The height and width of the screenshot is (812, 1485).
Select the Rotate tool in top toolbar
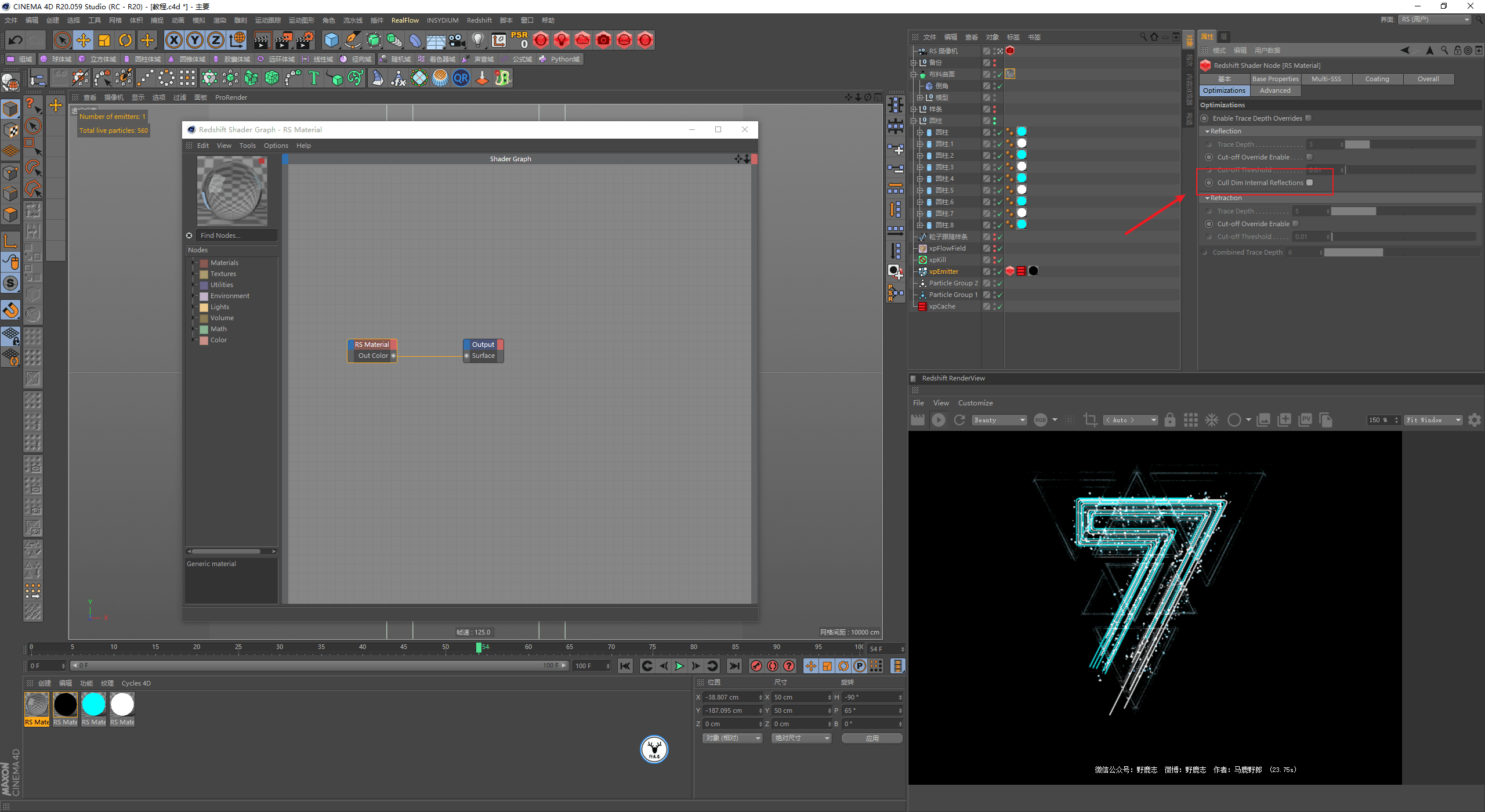click(125, 40)
